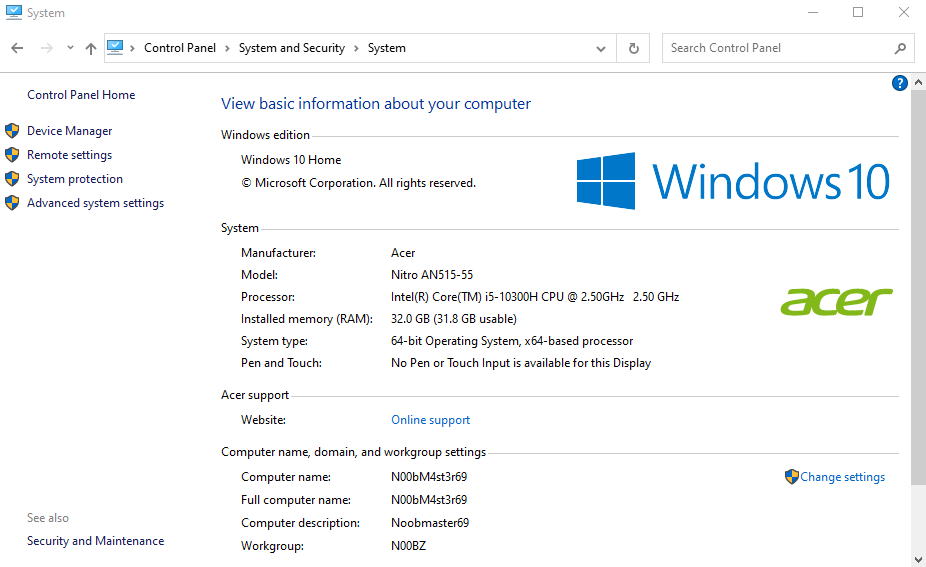
Task: Click processor value Intel Core i5-10300H
Action: tap(535, 296)
